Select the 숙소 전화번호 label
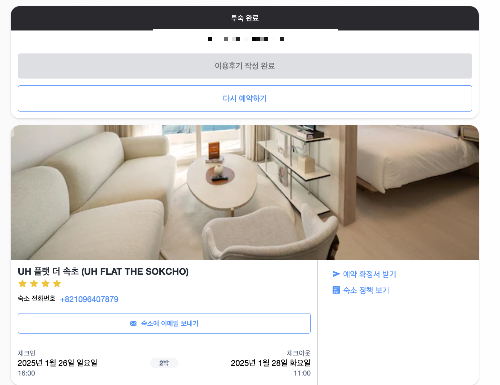 click(x=36, y=299)
